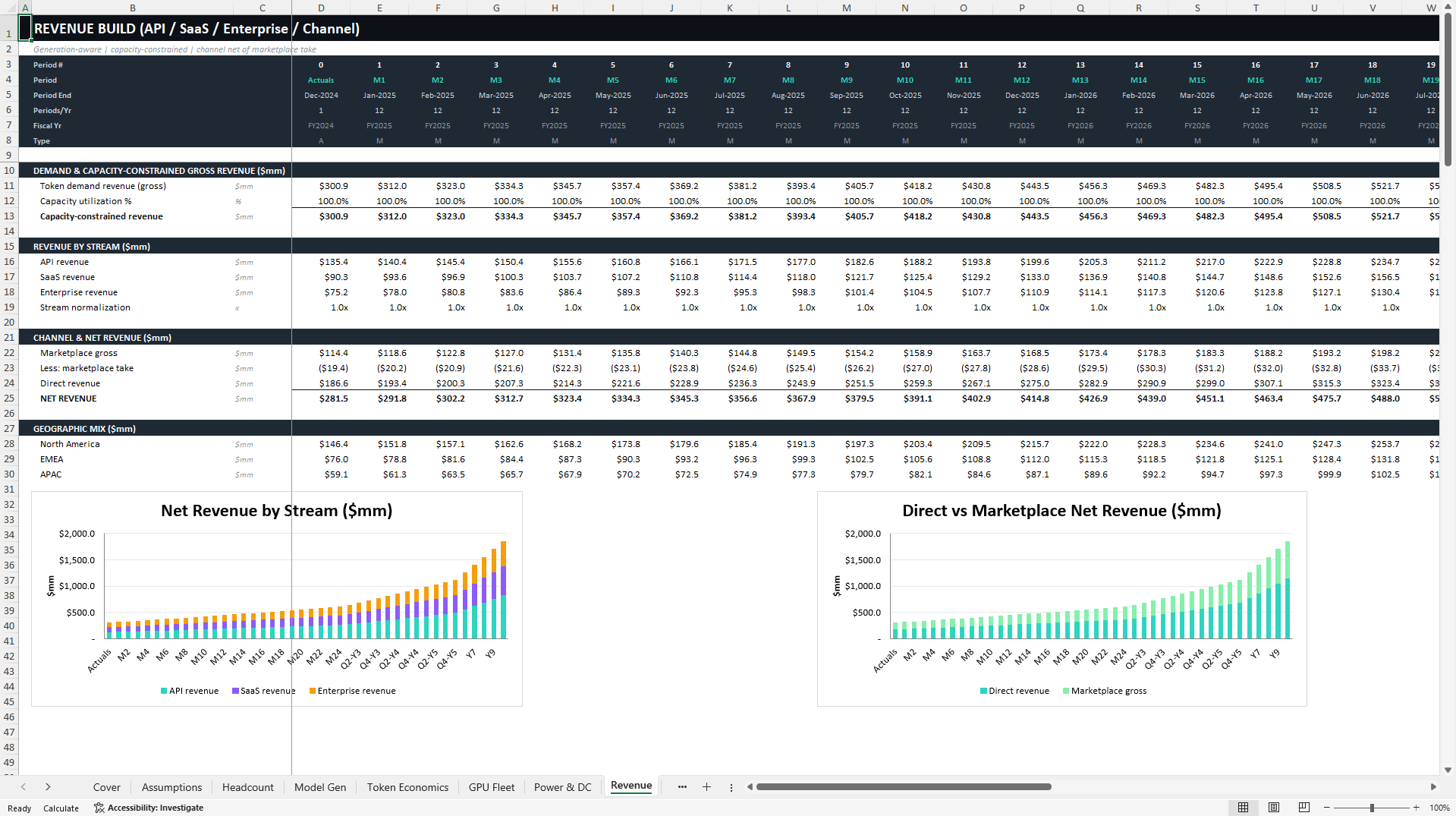Click the Stream normalization label
1456x816 pixels.
(85, 307)
